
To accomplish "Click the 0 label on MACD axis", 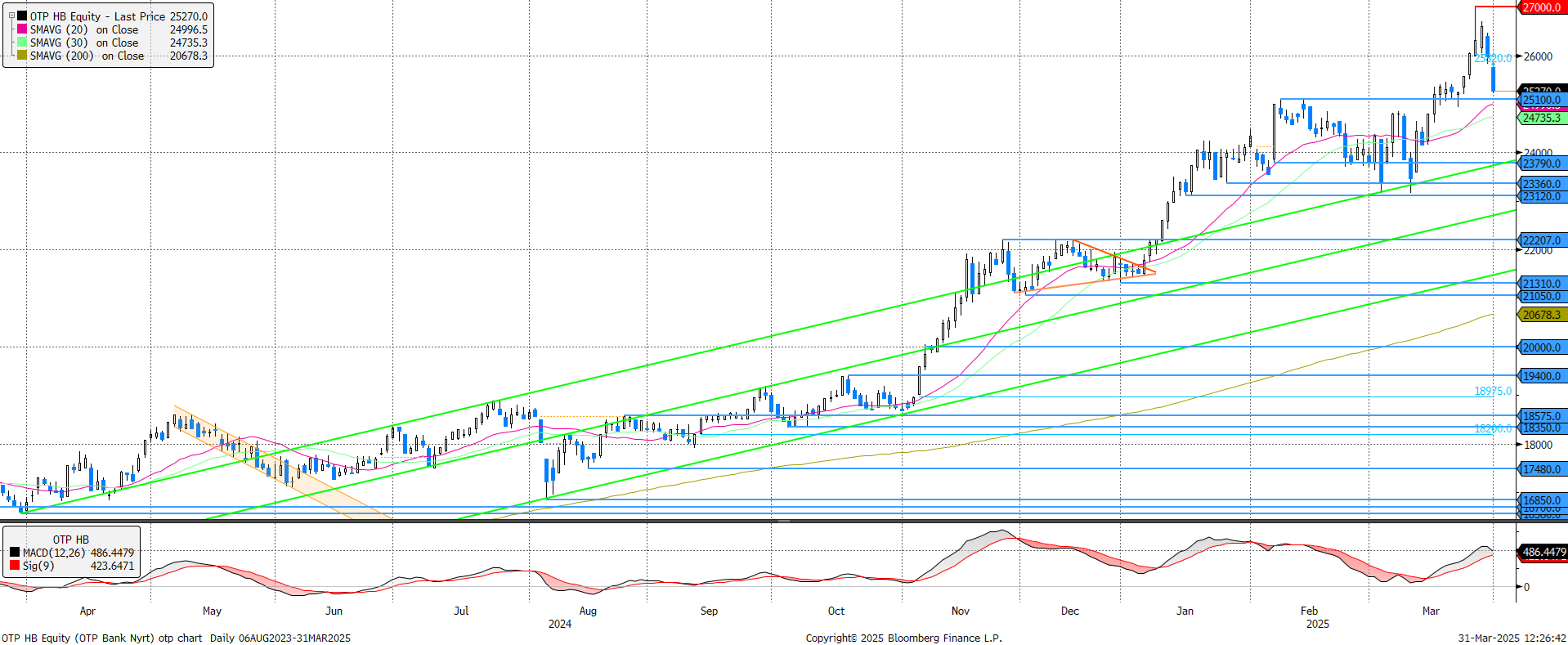I will (x=1526, y=587).
